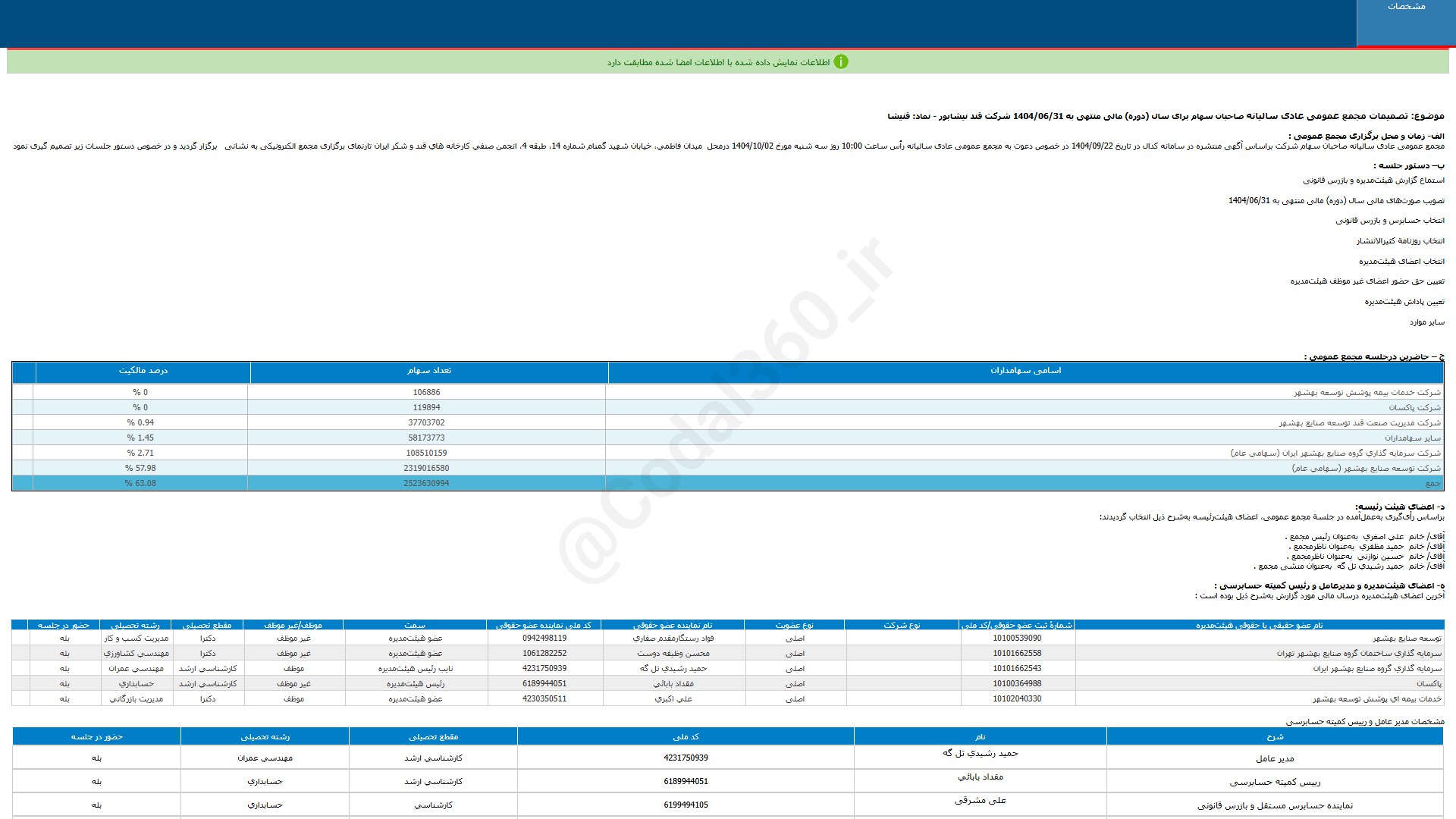This screenshot has height=819, width=1456.
Task: Click name علی مشرقی in auditor row
Action: tap(980, 801)
